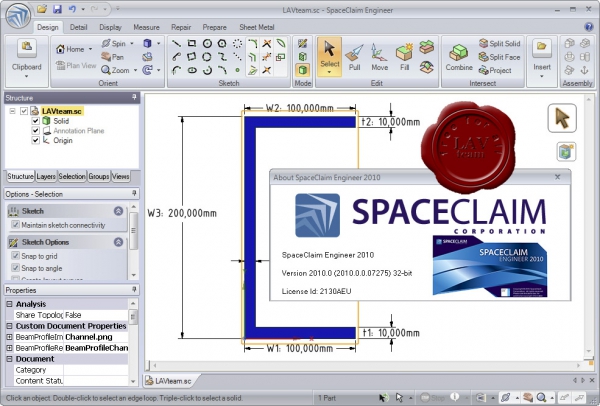Toggle Snap to angle checkbox
Screen dimensions: 600x406
click(15, 268)
